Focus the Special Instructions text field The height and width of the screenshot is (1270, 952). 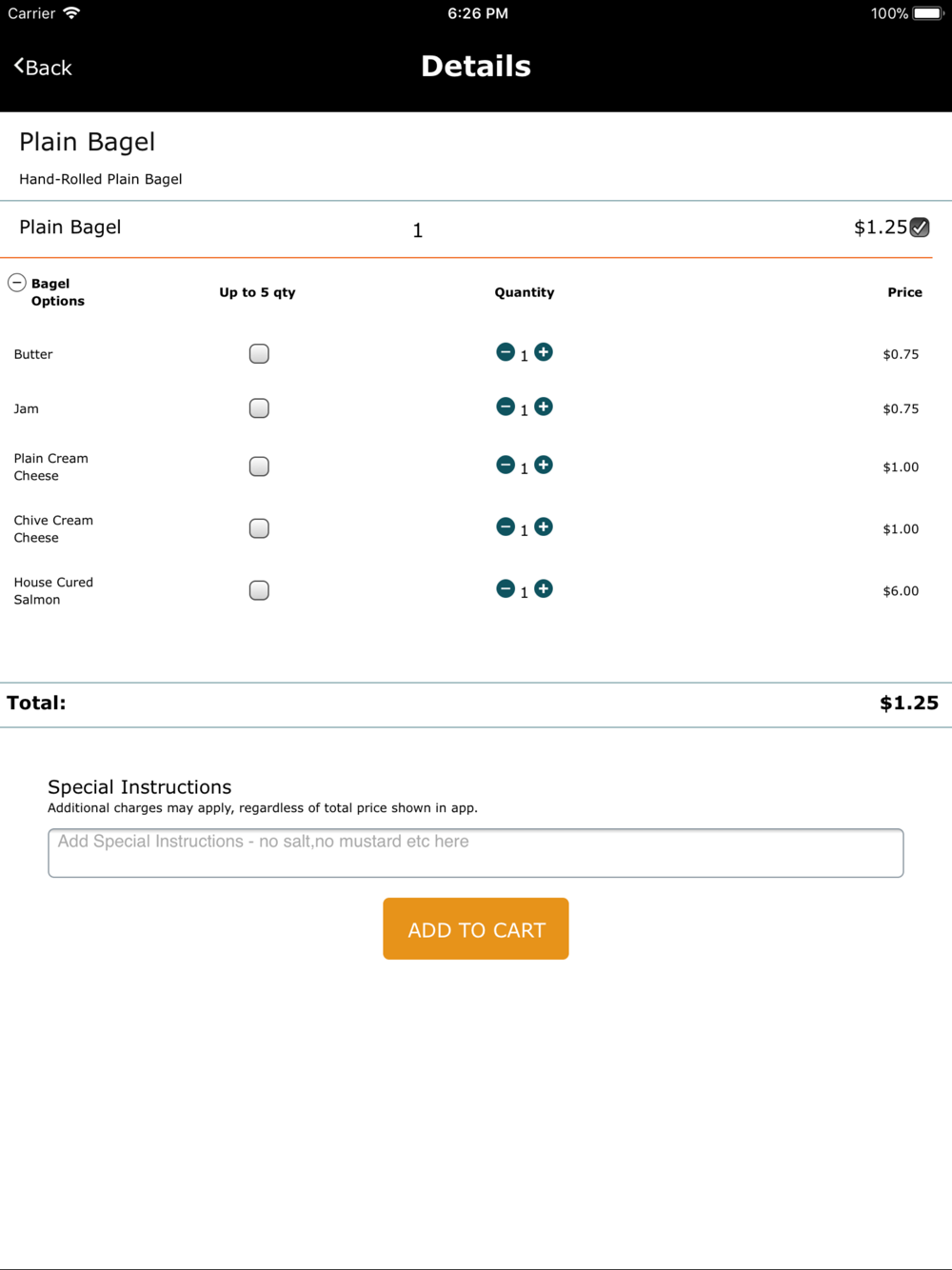(476, 853)
